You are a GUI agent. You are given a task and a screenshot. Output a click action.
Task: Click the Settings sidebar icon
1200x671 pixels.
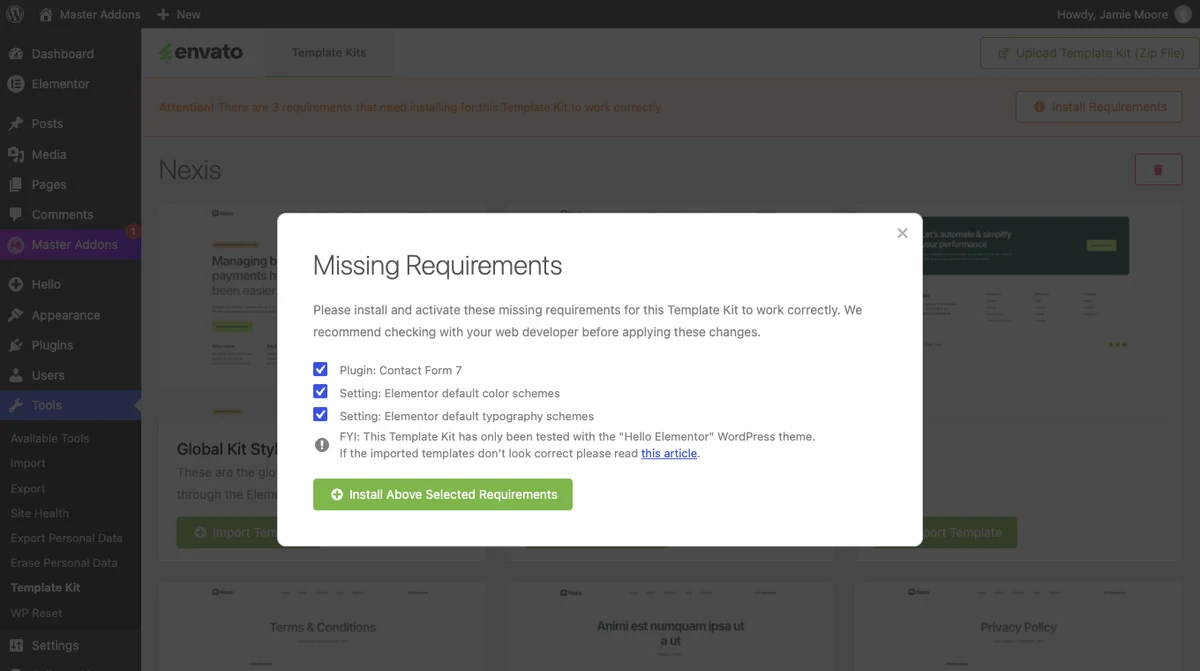pos(16,645)
